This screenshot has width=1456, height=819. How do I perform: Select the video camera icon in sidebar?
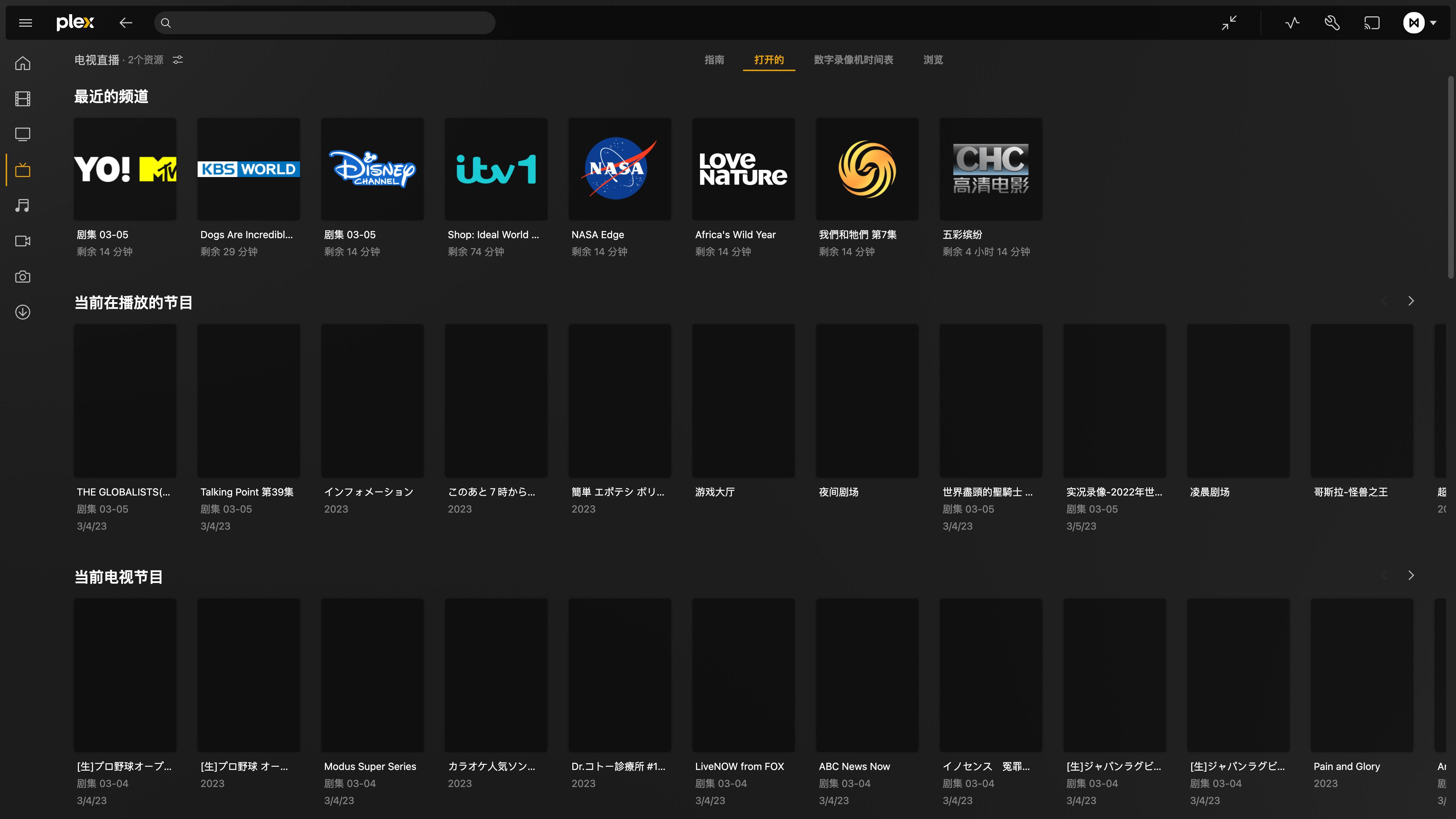click(x=23, y=241)
